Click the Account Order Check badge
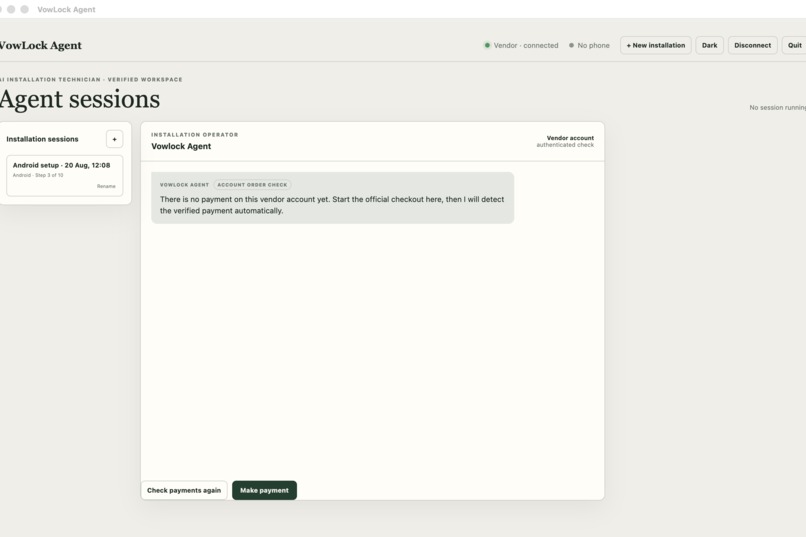 252,184
